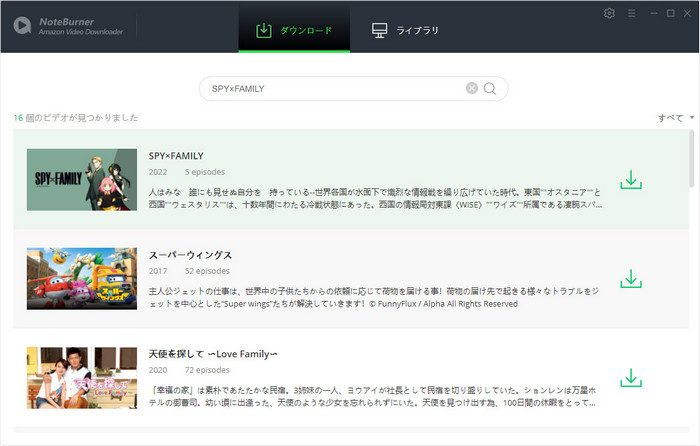This screenshot has width=700, height=446.
Task: Click the year 2017 label
Action: pyautogui.click(x=158, y=271)
